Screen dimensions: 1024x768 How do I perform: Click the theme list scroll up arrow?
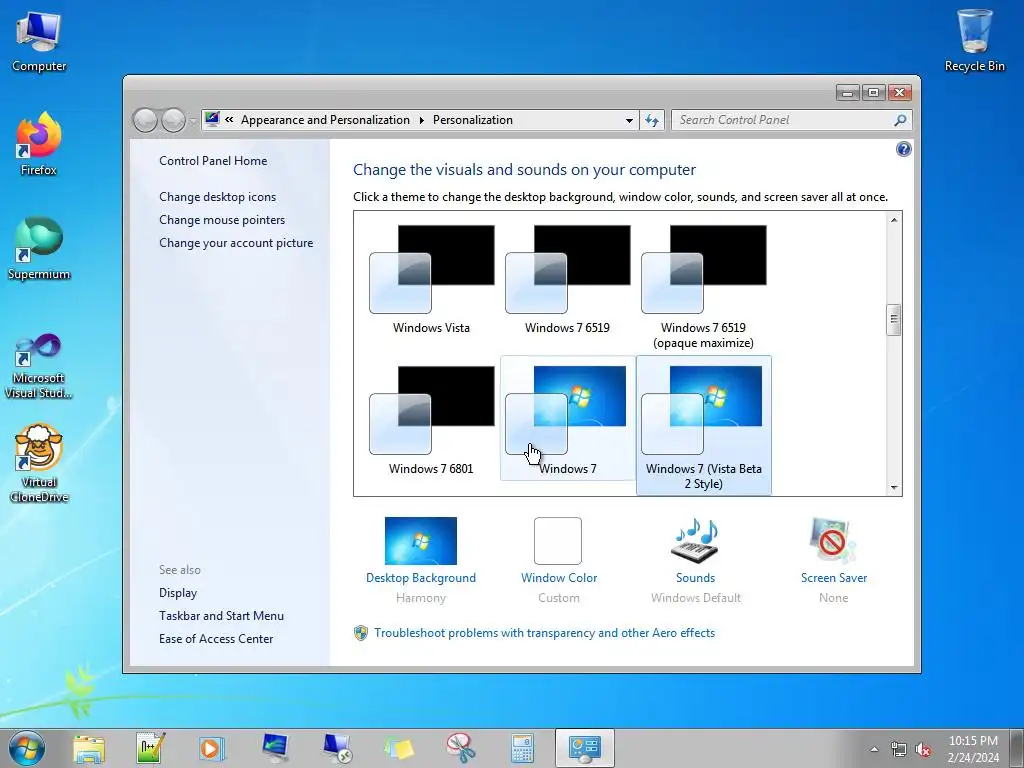894,220
